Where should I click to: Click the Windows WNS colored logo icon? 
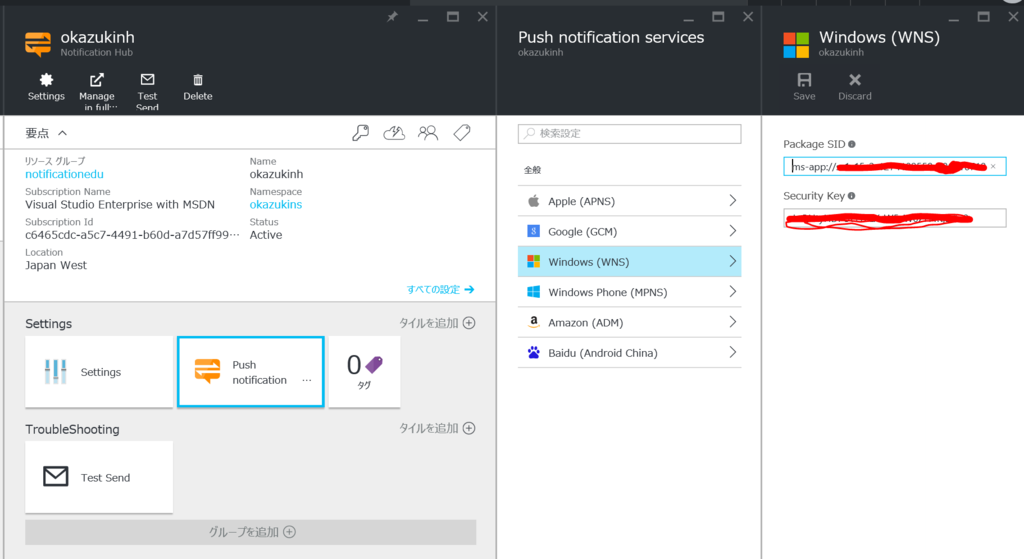coord(534,261)
